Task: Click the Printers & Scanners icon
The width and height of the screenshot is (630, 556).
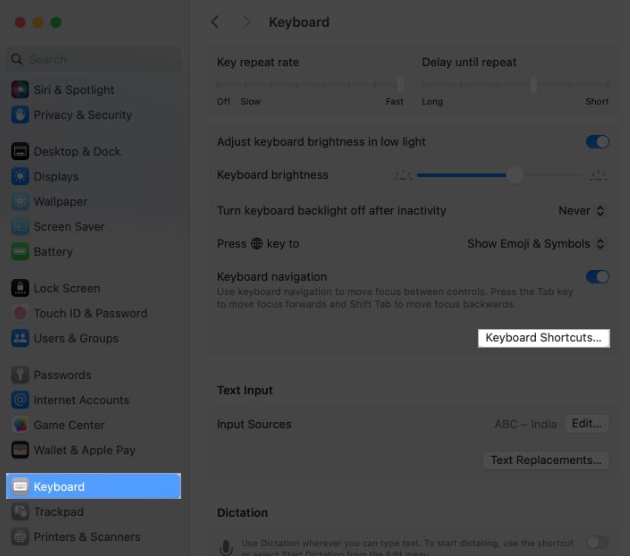Action: [19, 537]
